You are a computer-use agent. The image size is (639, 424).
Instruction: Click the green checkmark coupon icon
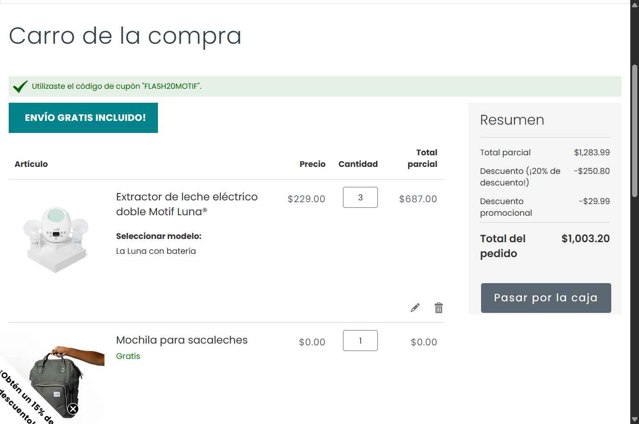tap(20, 86)
